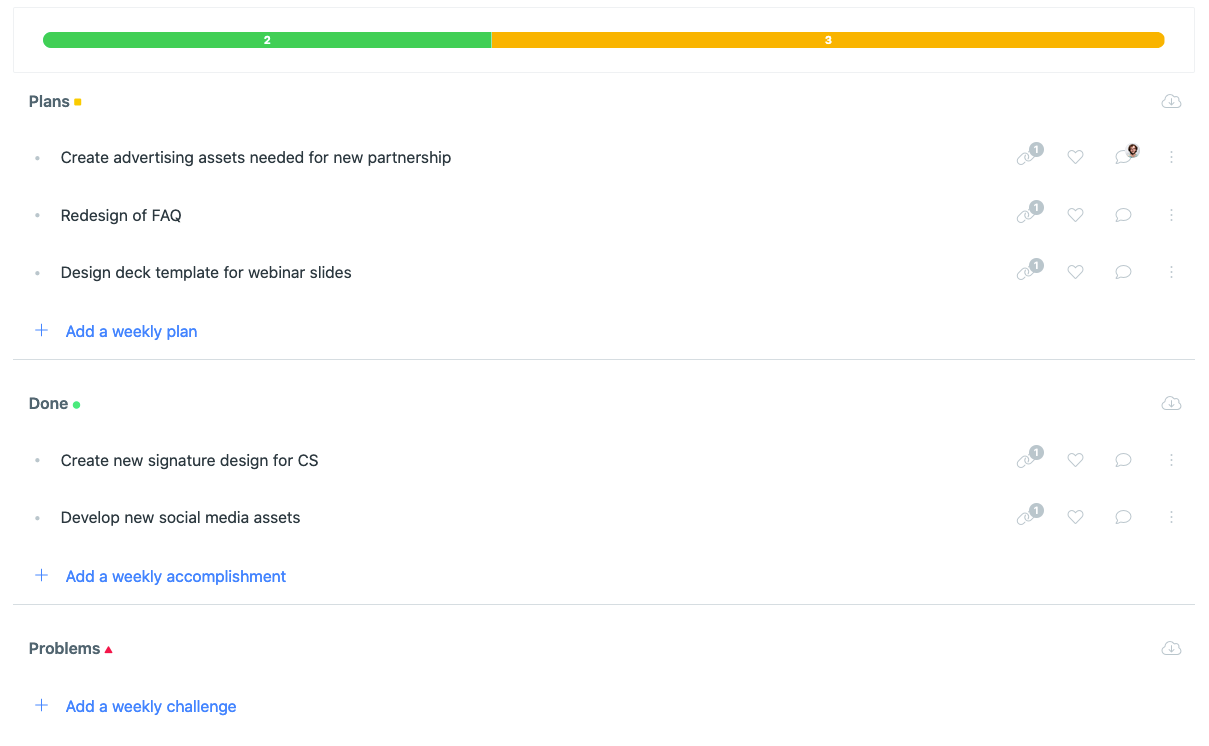Click the green segment of progress bar
Image resolution: width=1209 pixels, height=746 pixels.
pos(267,40)
